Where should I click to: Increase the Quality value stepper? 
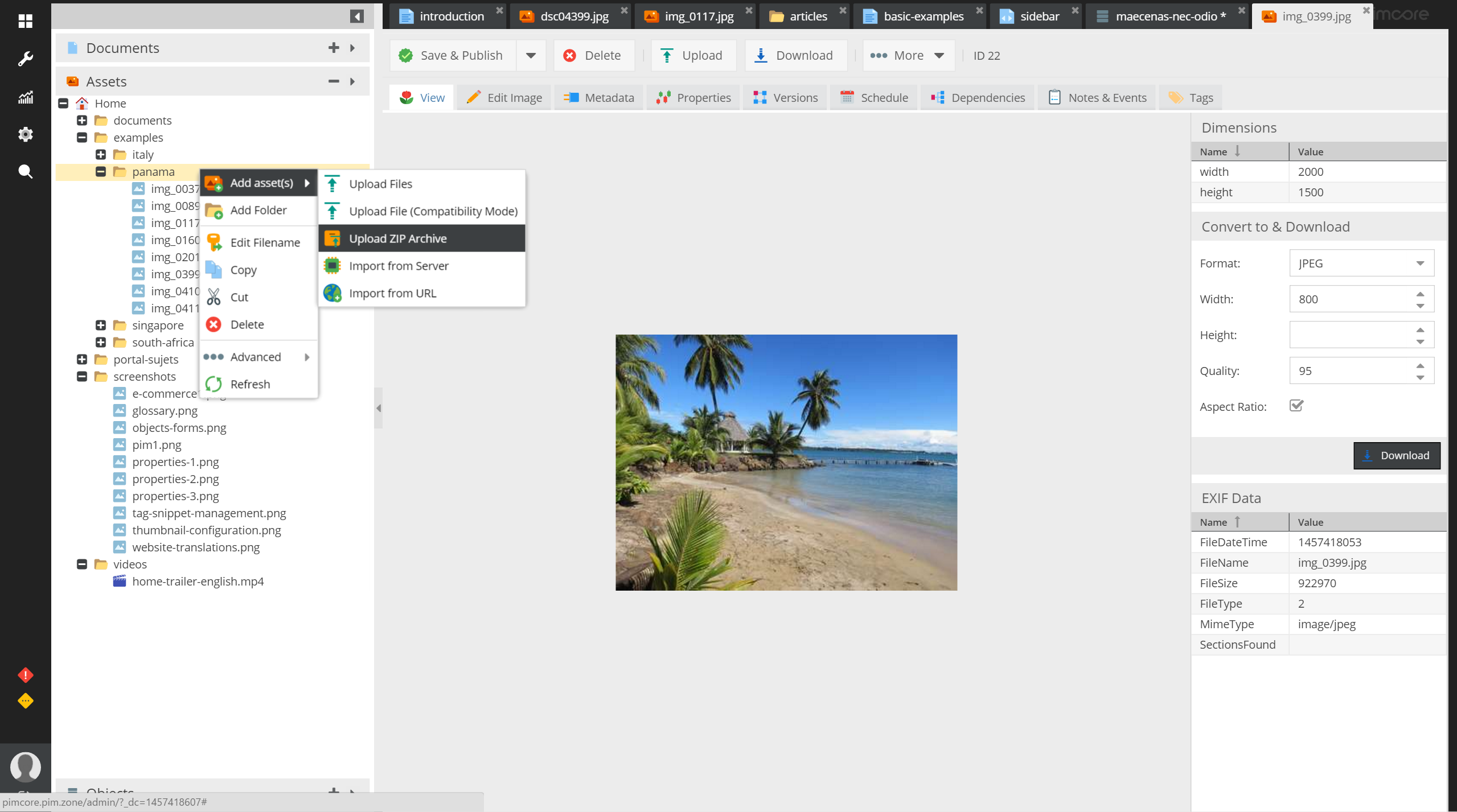(x=1420, y=365)
